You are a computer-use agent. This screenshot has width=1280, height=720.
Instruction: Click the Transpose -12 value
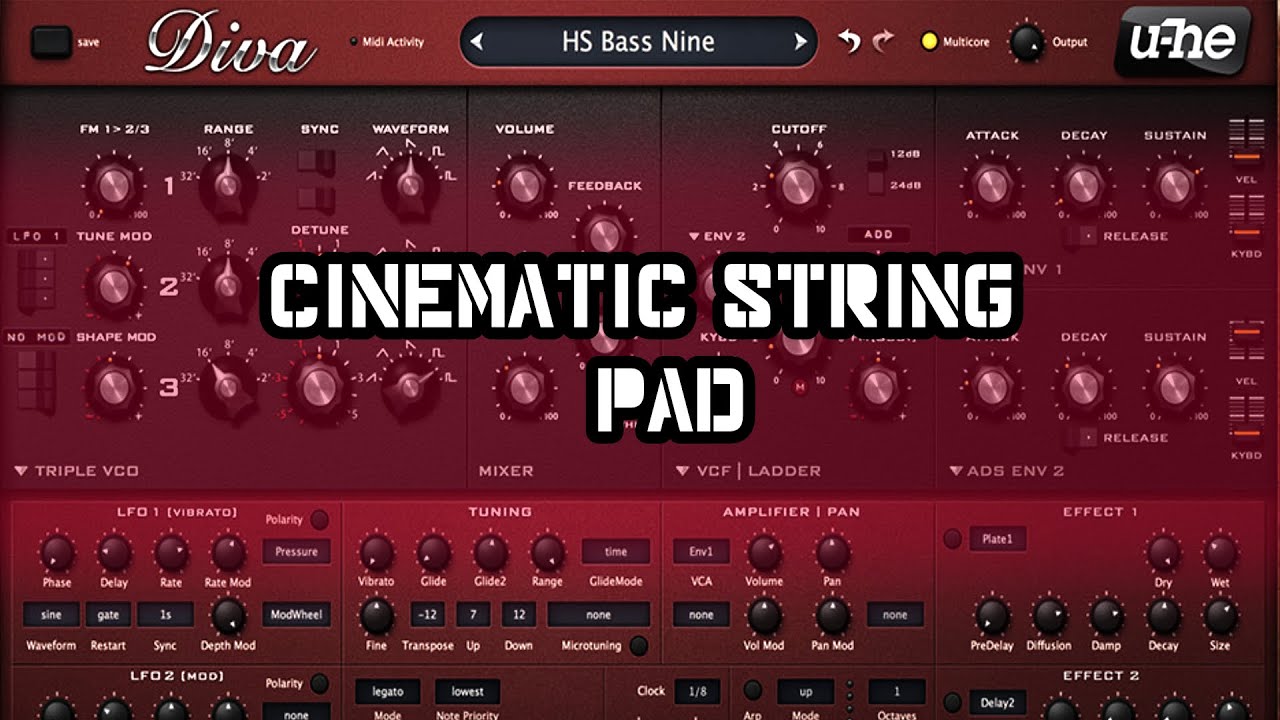click(427, 614)
